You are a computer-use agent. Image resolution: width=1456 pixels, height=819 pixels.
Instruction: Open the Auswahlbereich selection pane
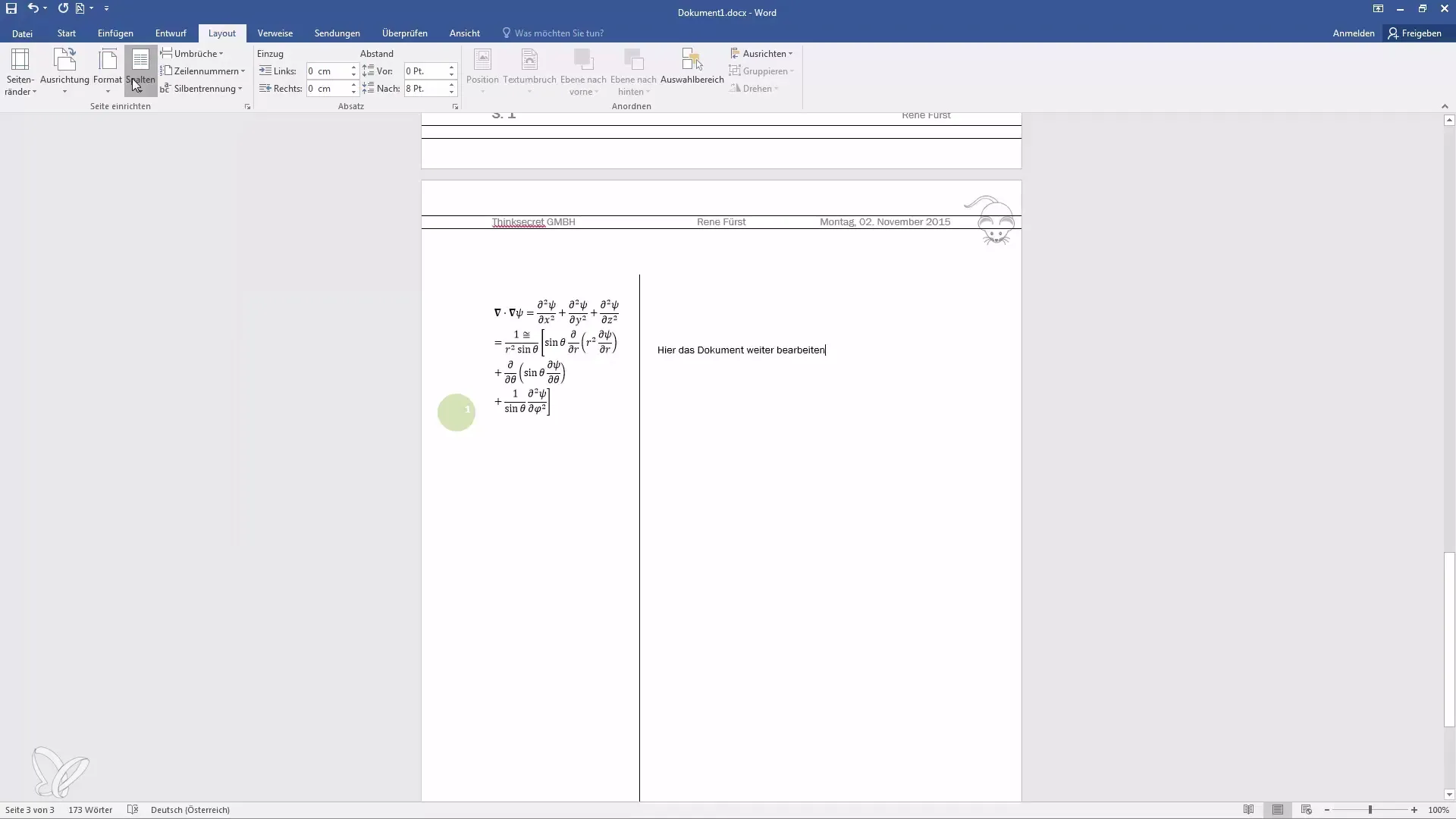point(692,67)
